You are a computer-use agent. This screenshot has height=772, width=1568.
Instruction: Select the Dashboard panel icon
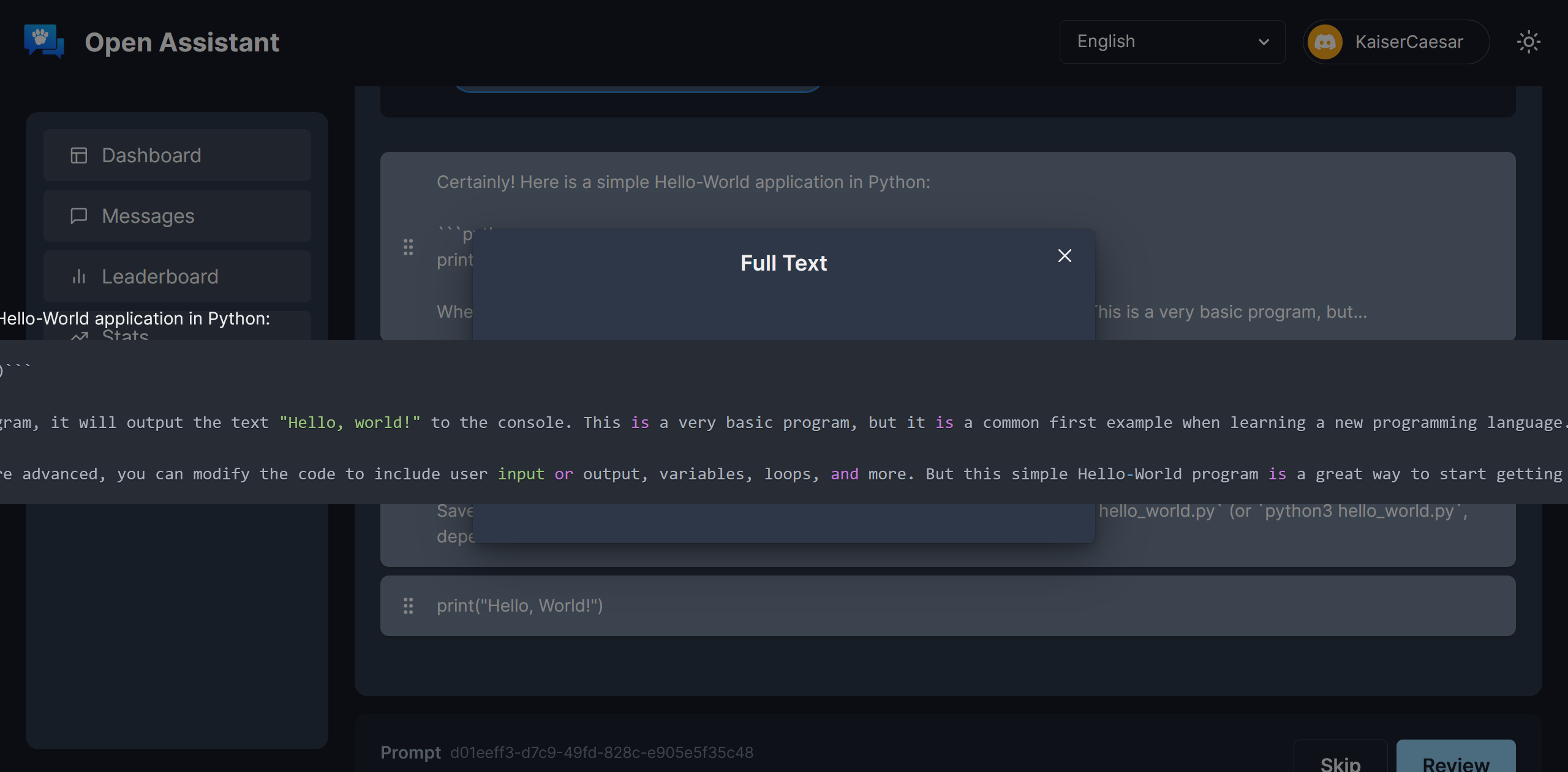click(78, 155)
